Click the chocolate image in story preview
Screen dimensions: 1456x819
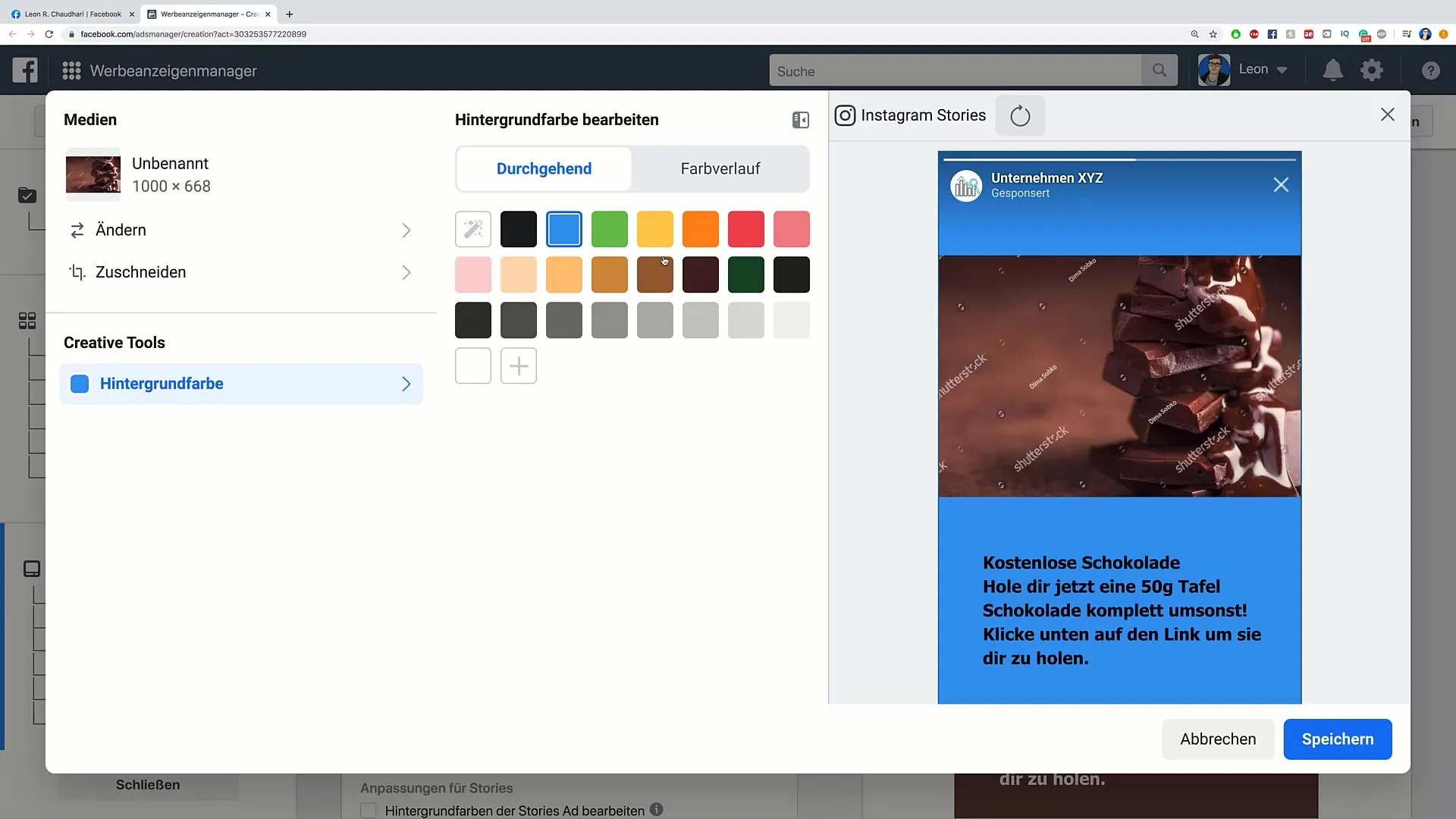1119,376
